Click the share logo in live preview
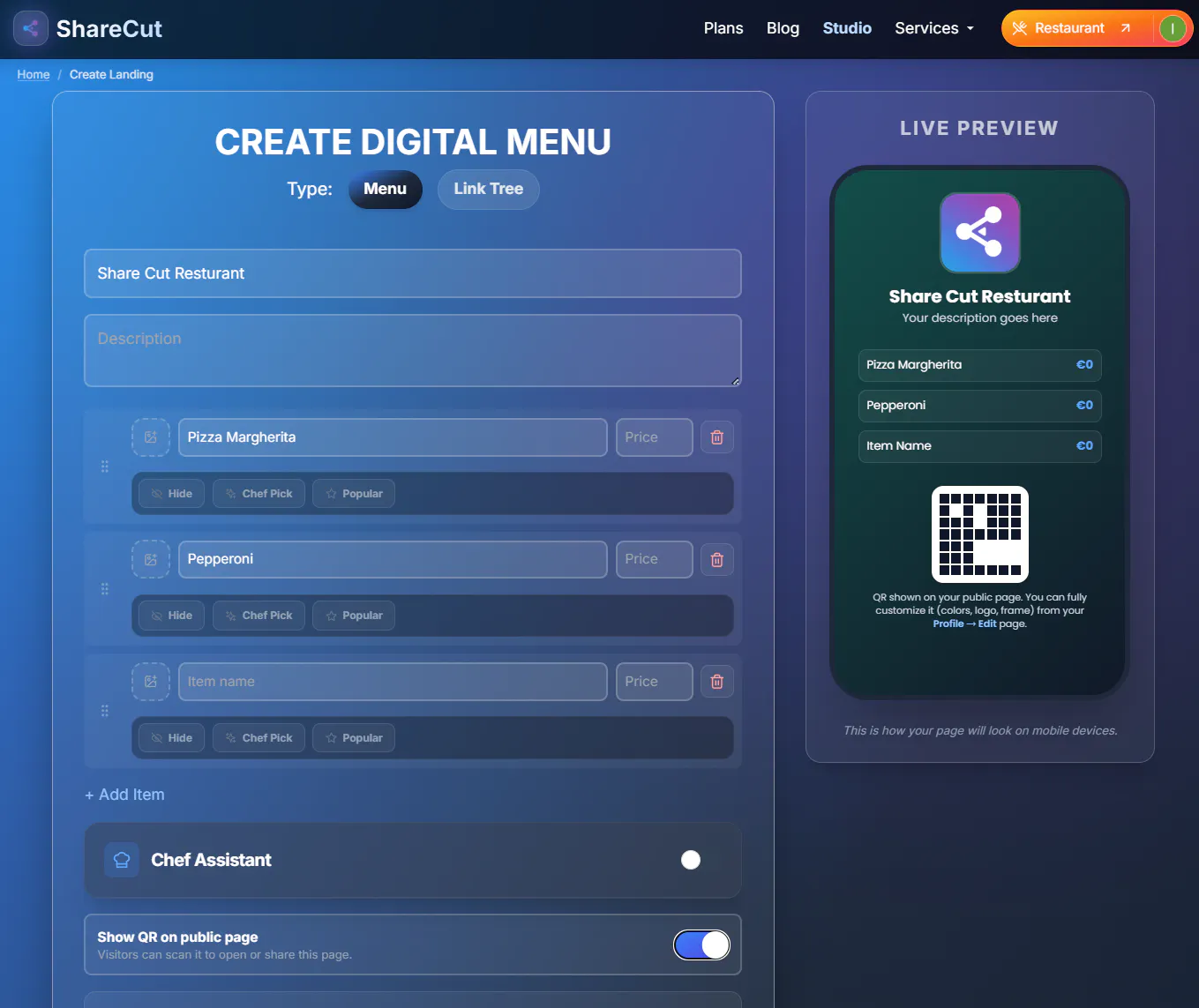1199x1008 pixels. tap(980, 233)
